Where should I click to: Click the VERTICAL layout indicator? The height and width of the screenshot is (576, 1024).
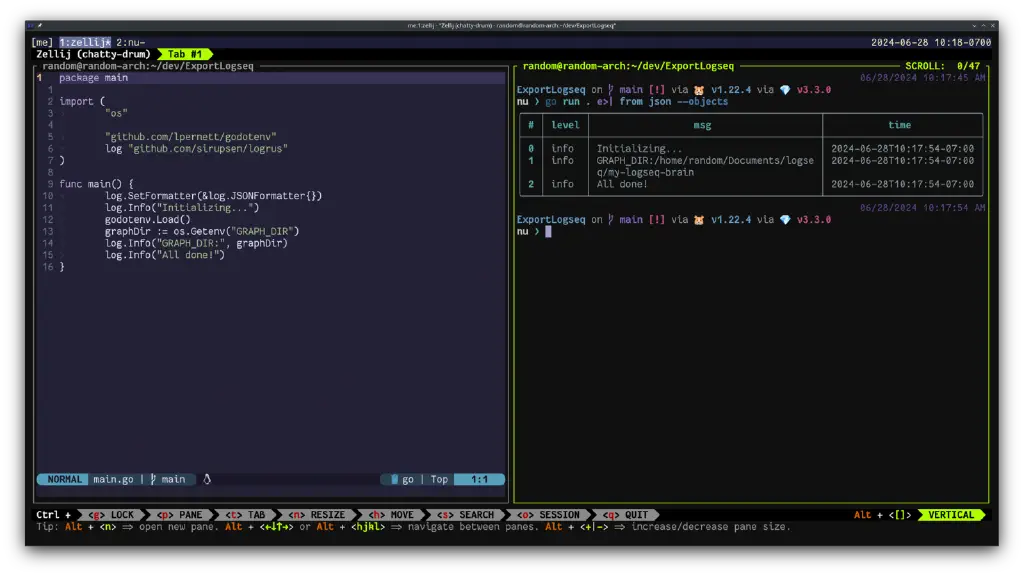click(x=951, y=515)
